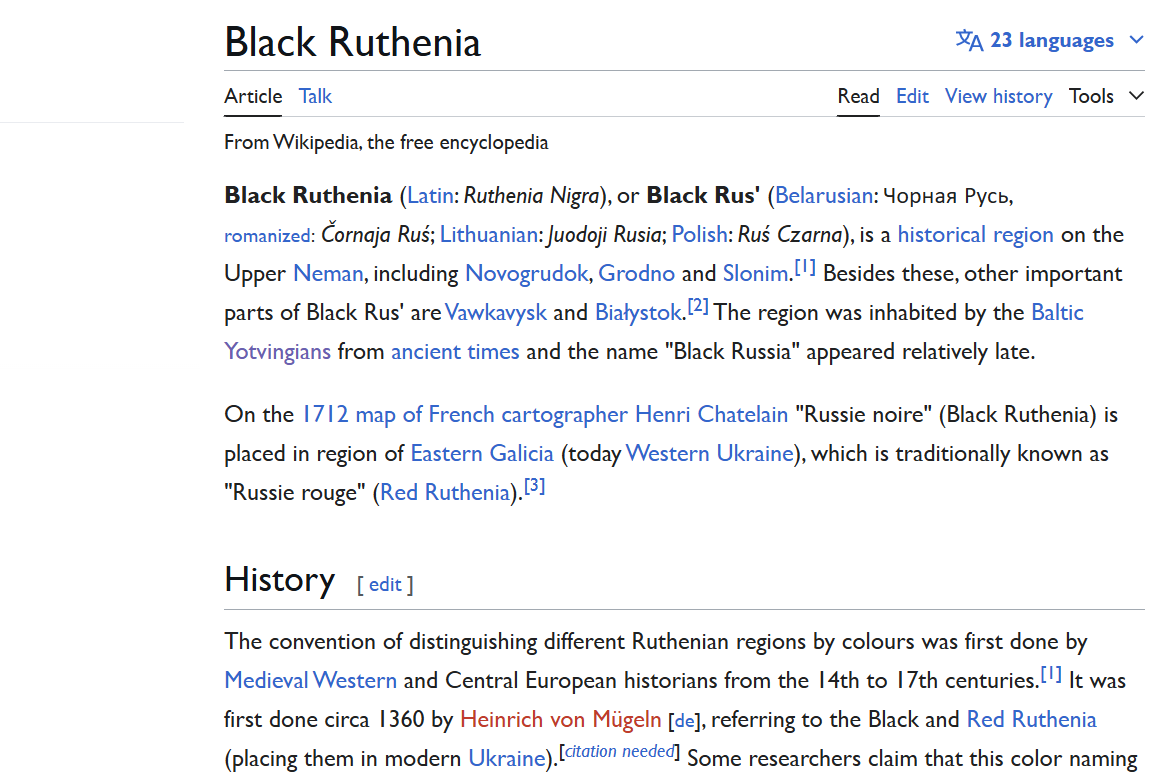Viewport: 1164px width, 784px height.
Task: Expand the Tools chevron arrow
Action: point(1136,97)
